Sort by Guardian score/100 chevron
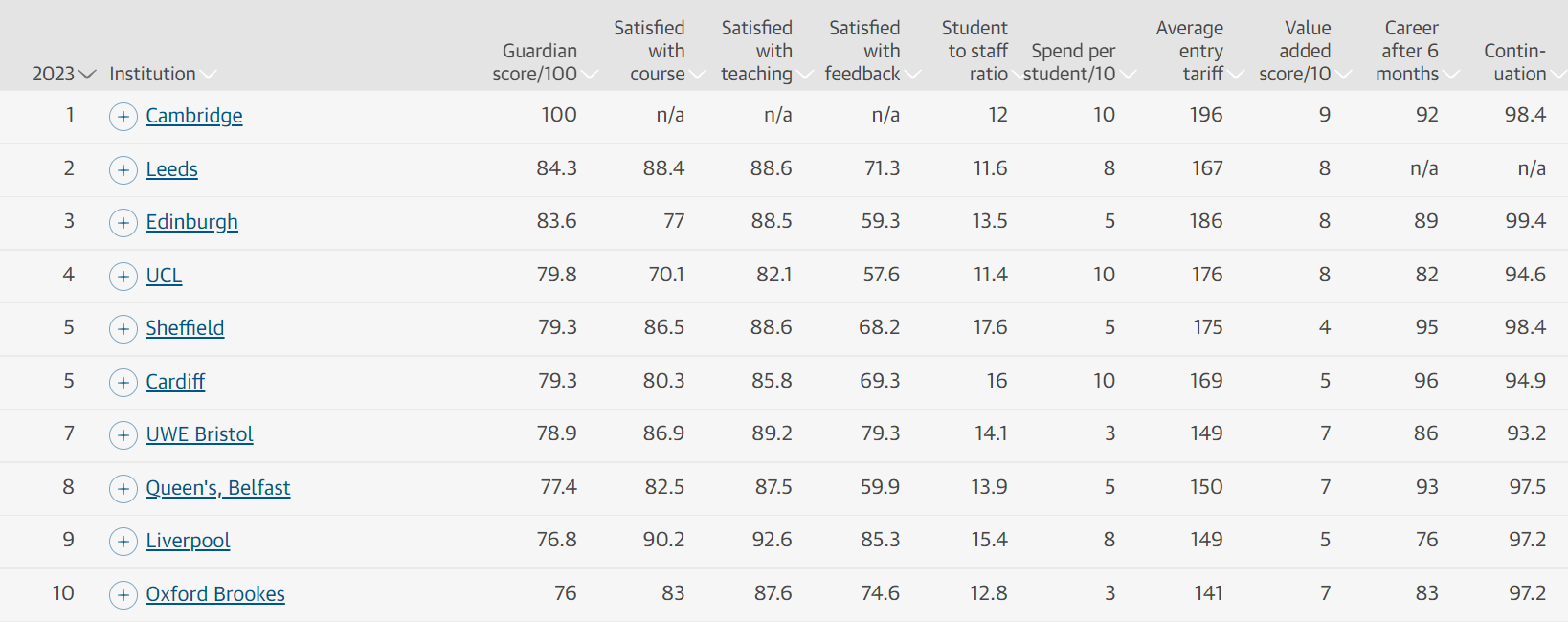Viewport: 1568px width, 622px height. 589,75
